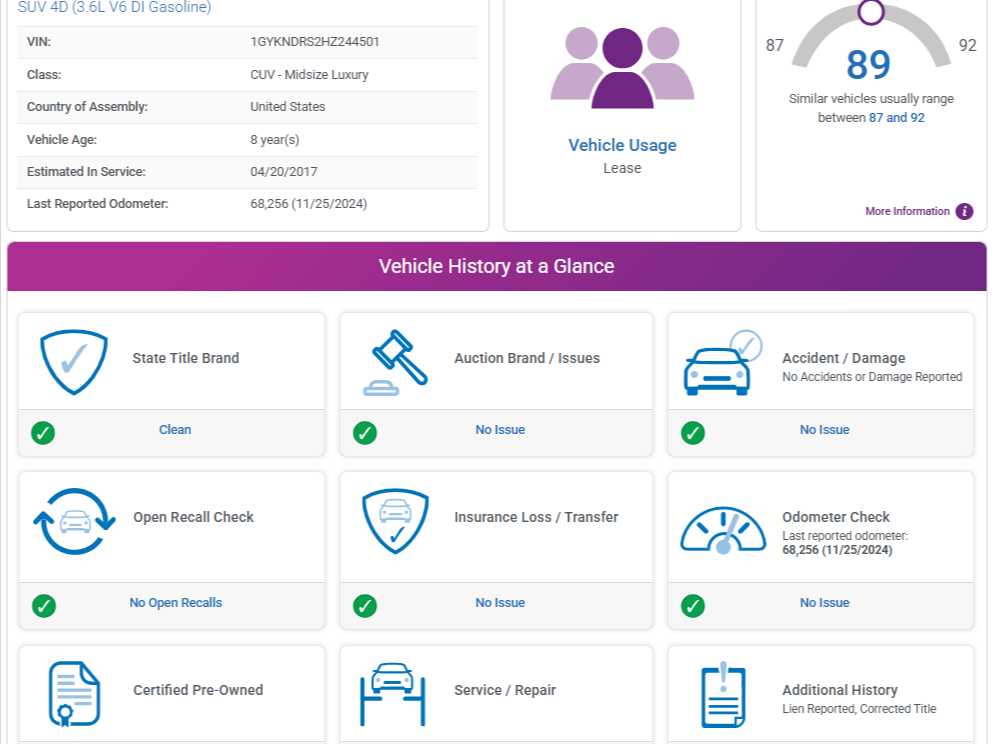The image size is (992, 744).
Task: Click No Accidents or Damage Reported text
Action: [872, 377]
